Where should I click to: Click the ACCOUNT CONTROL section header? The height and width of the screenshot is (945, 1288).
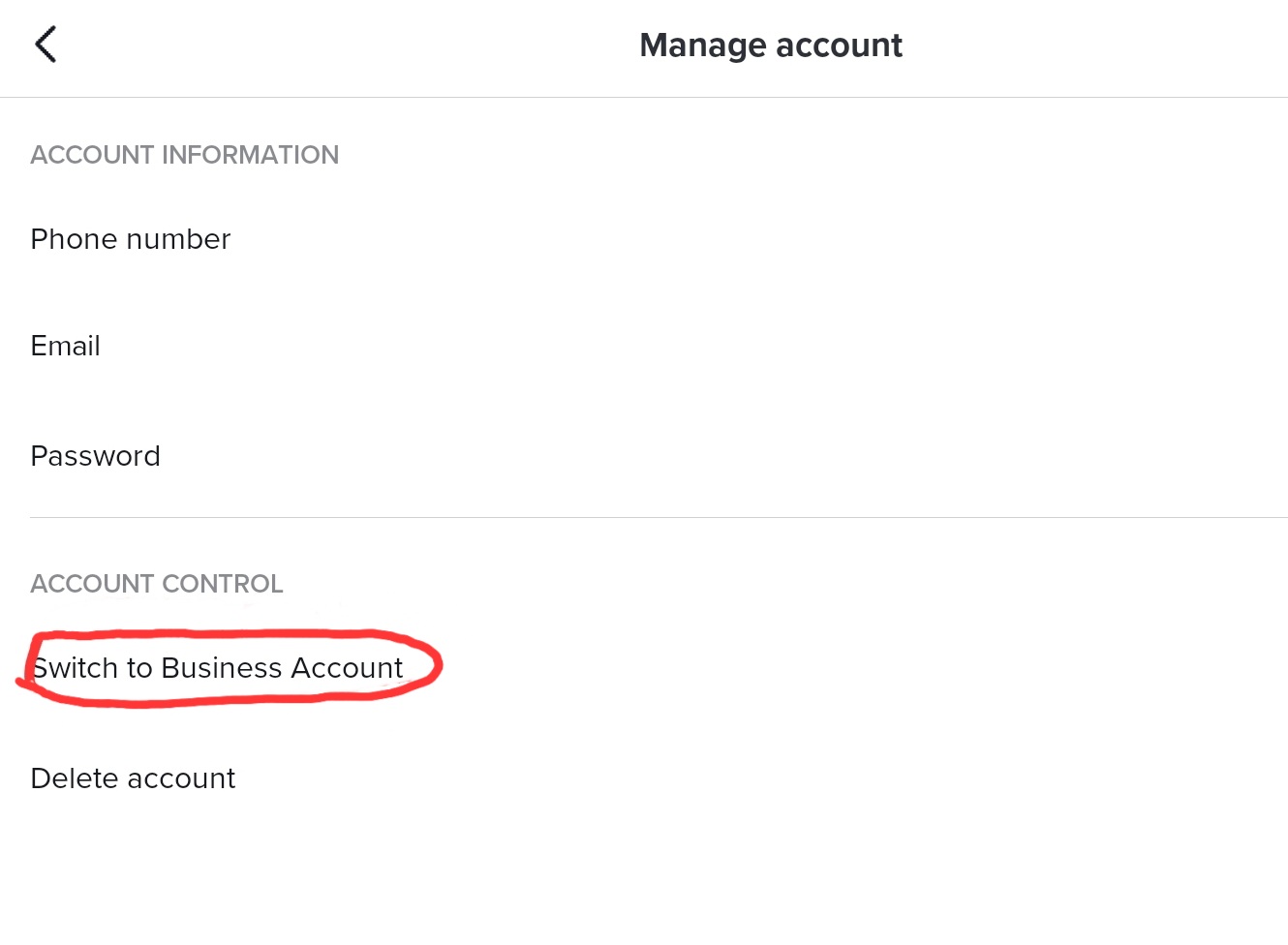click(157, 584)
